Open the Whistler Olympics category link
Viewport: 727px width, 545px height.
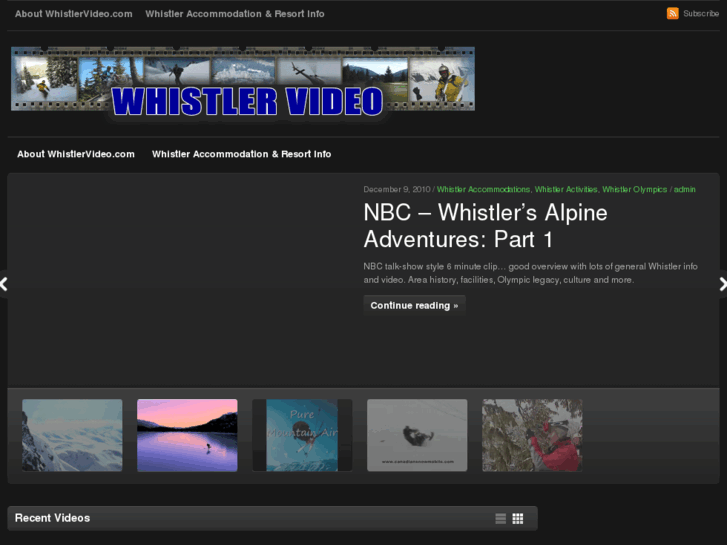(x=634, y=189)
